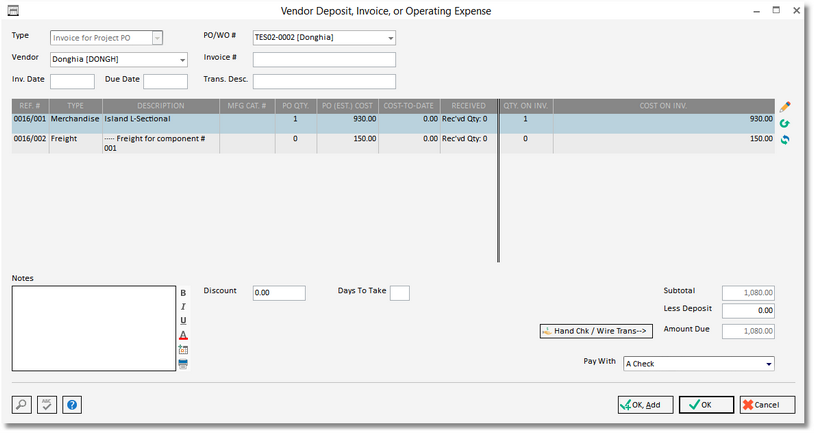Click the blue sync arrows icon
814x433 pixels.
pyautogui.click(x=785, y=140)
